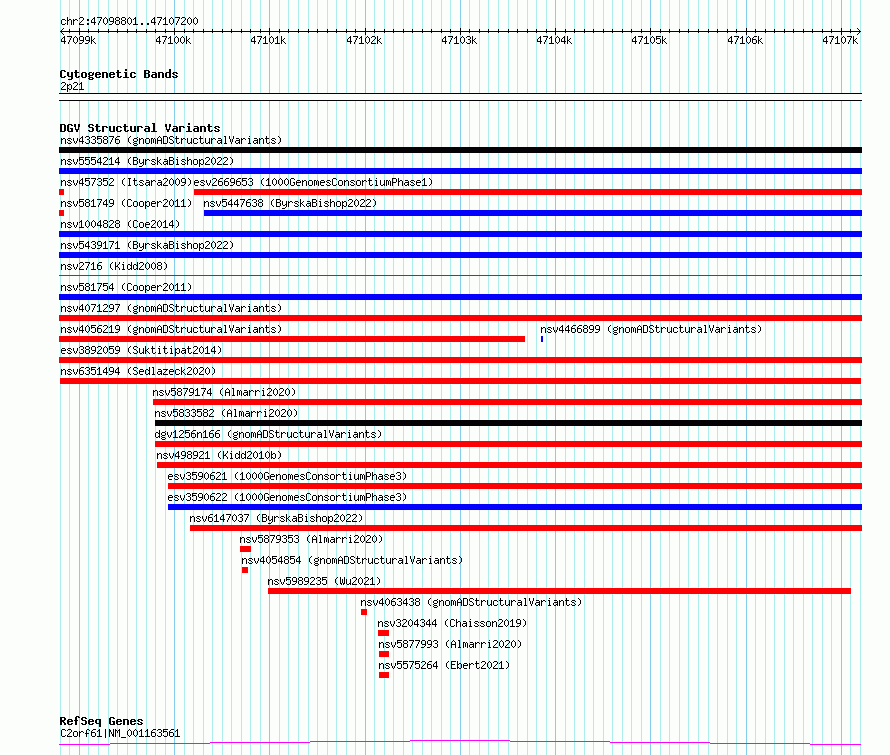Click the 47104k ruler tick label
The image size is (890, 755).
coord(554,40)
